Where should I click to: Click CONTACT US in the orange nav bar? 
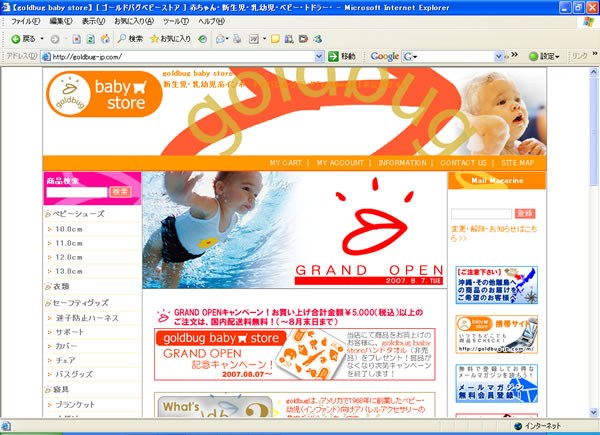[x=463, y=163]
